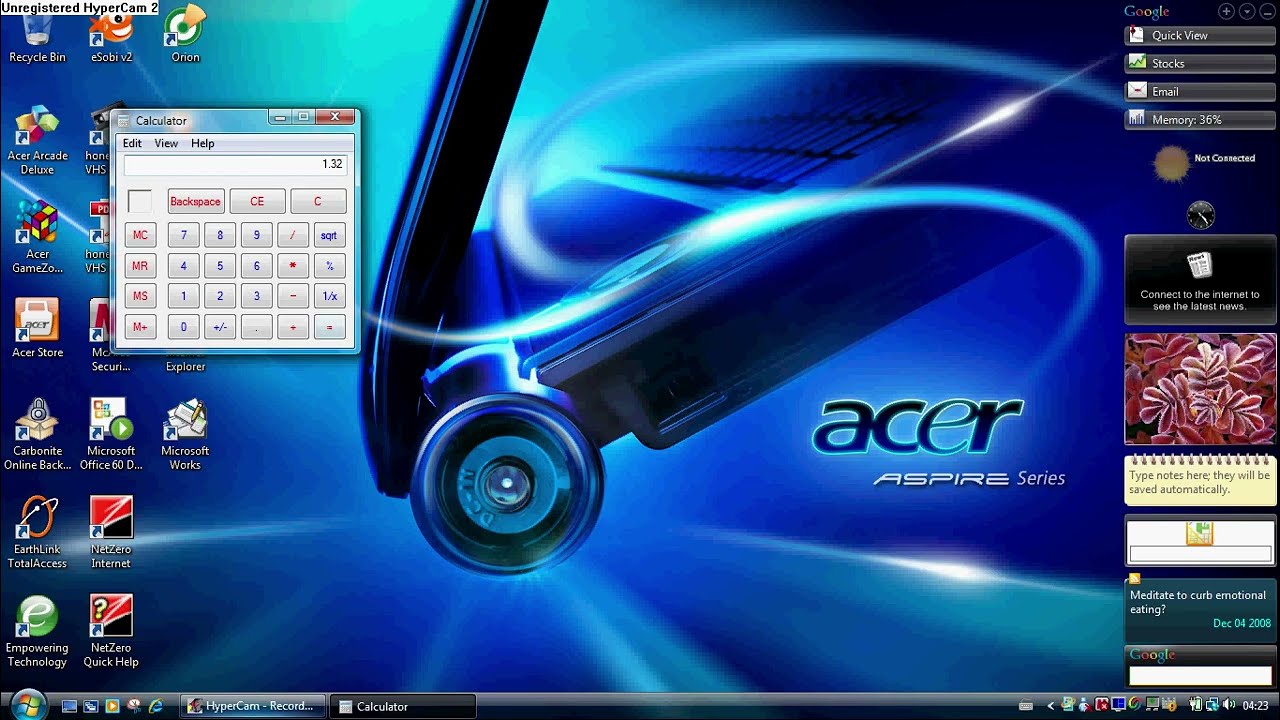Open the Acer Store desktop shortcut

click(x=37, y=330)
